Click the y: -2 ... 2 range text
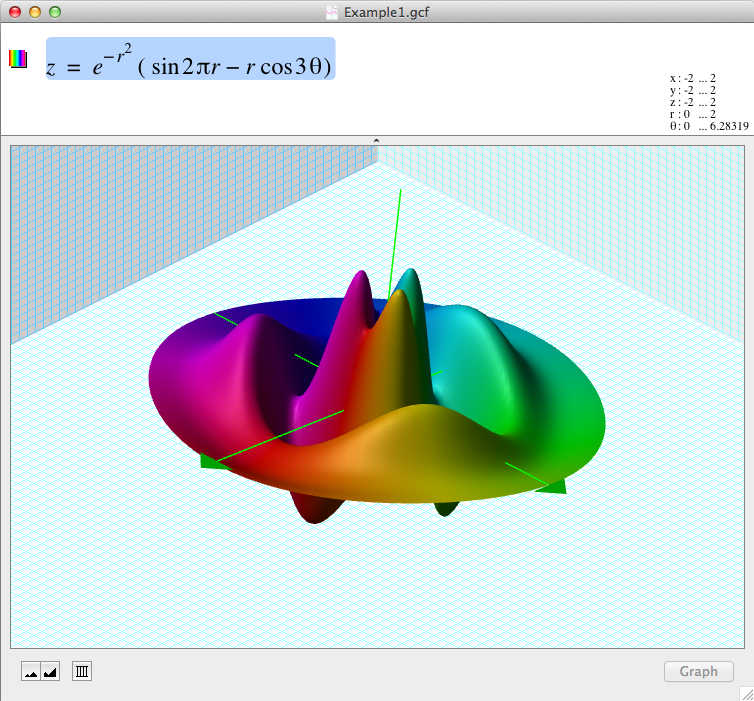This screenshot has height=701, width=754. pyautogui.click(x=693, y=90)
